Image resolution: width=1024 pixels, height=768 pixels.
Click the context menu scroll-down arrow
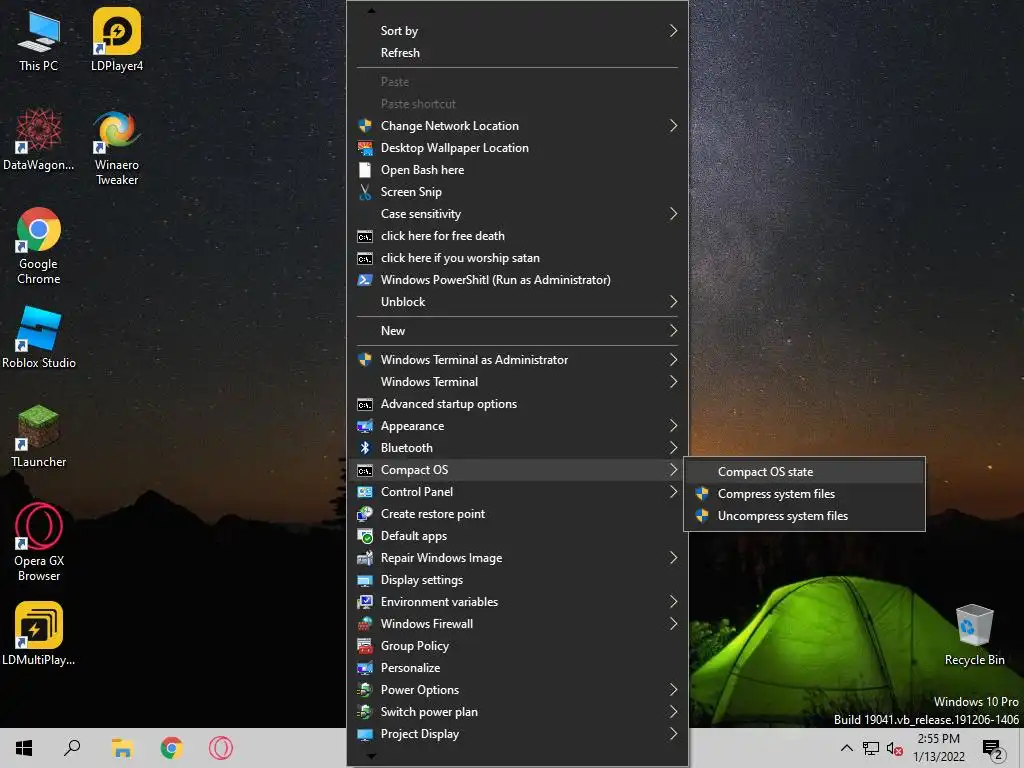(x=371, y=756)
